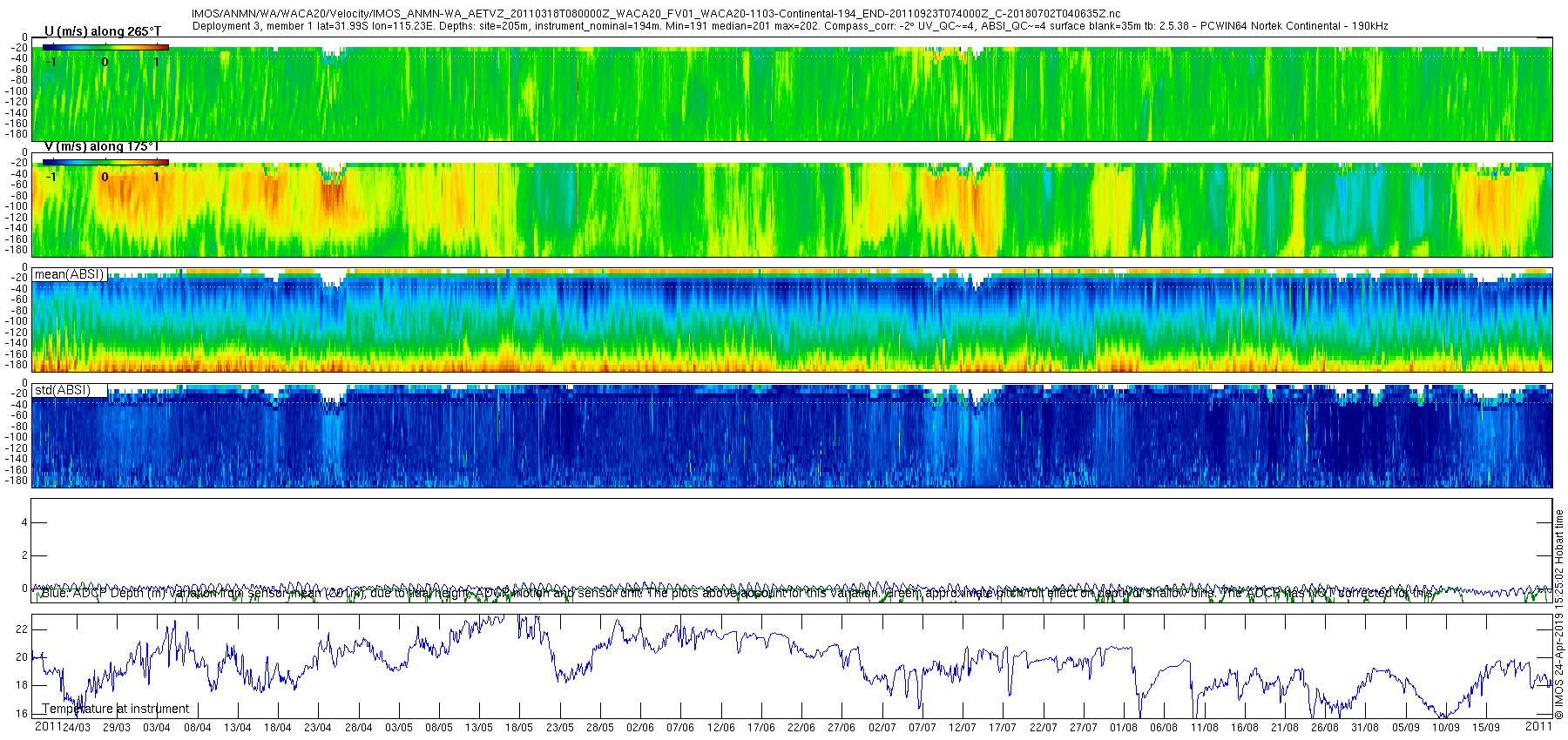Screen dimensions: 1568x740
Task: Click the 16/08 date tick label
Action: tap(1245, 728)
